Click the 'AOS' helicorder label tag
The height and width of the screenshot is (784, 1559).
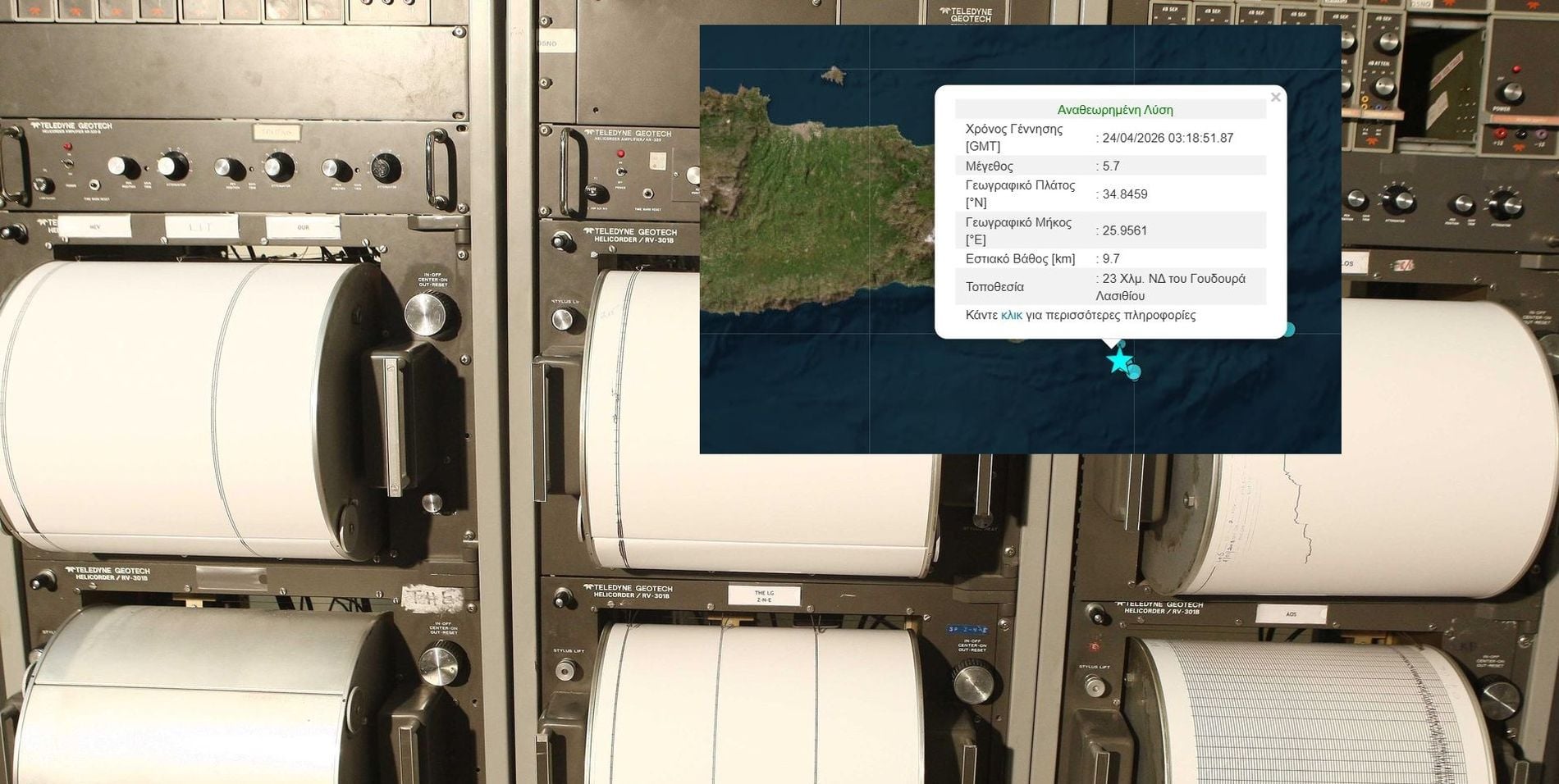pyautogui.click(x=1291, y=614)
